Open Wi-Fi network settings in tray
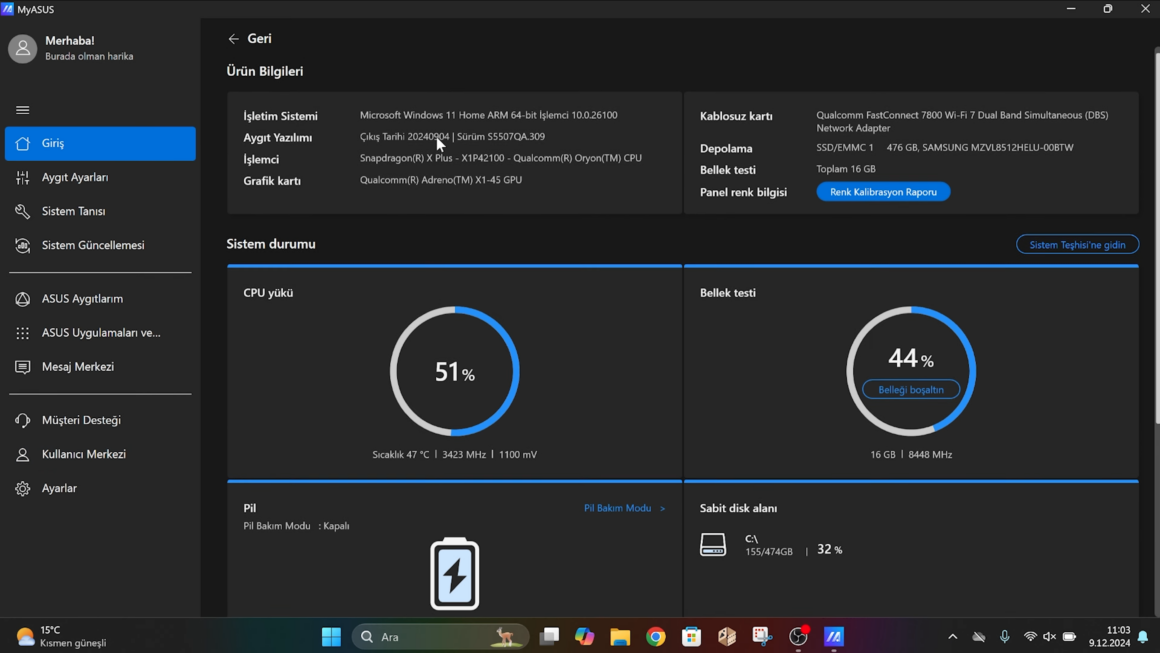The height and width of the screenshot is (653, 1160). (1030, 637)
